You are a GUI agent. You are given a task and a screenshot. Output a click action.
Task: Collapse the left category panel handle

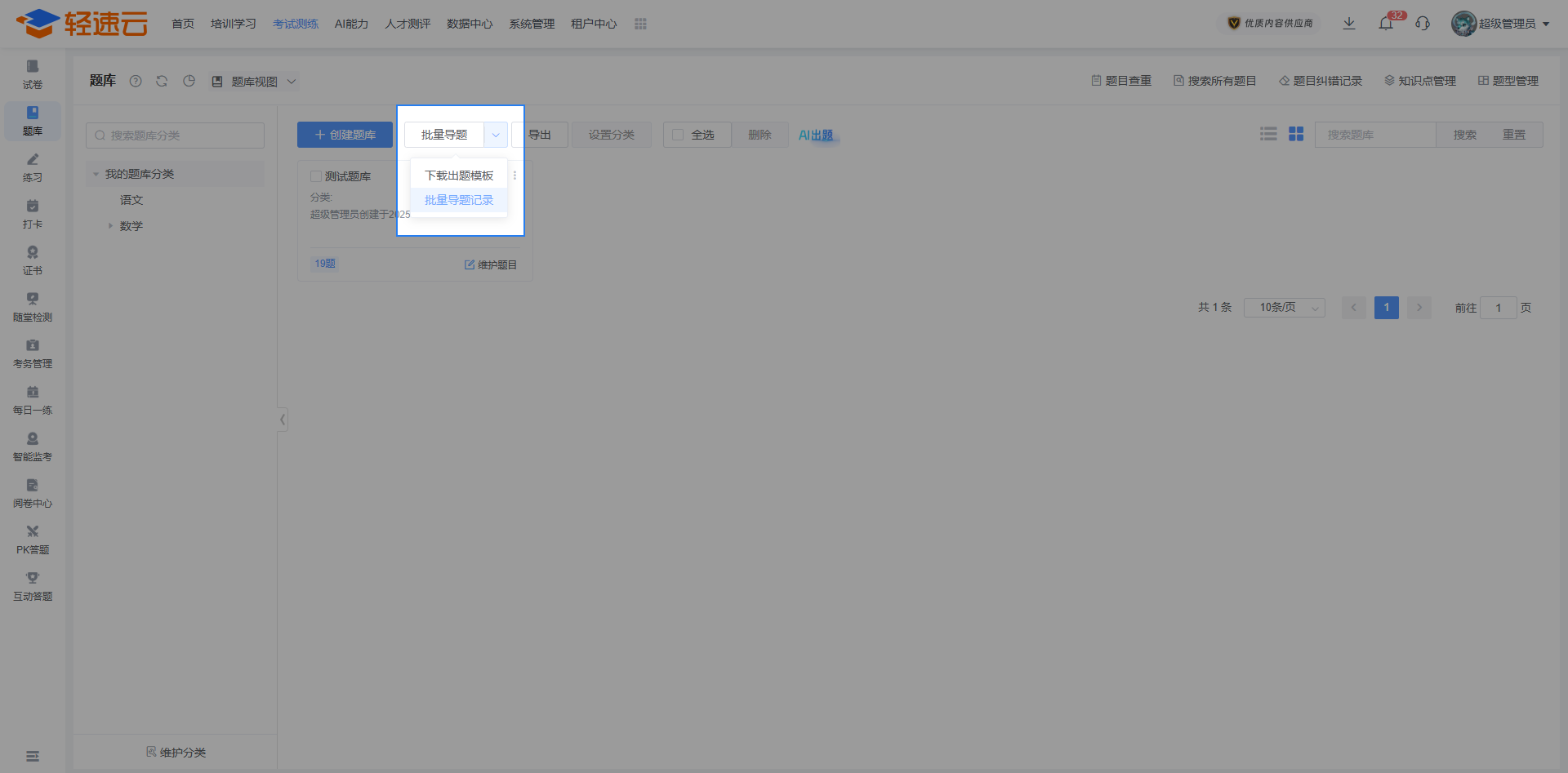click(283, 420)
